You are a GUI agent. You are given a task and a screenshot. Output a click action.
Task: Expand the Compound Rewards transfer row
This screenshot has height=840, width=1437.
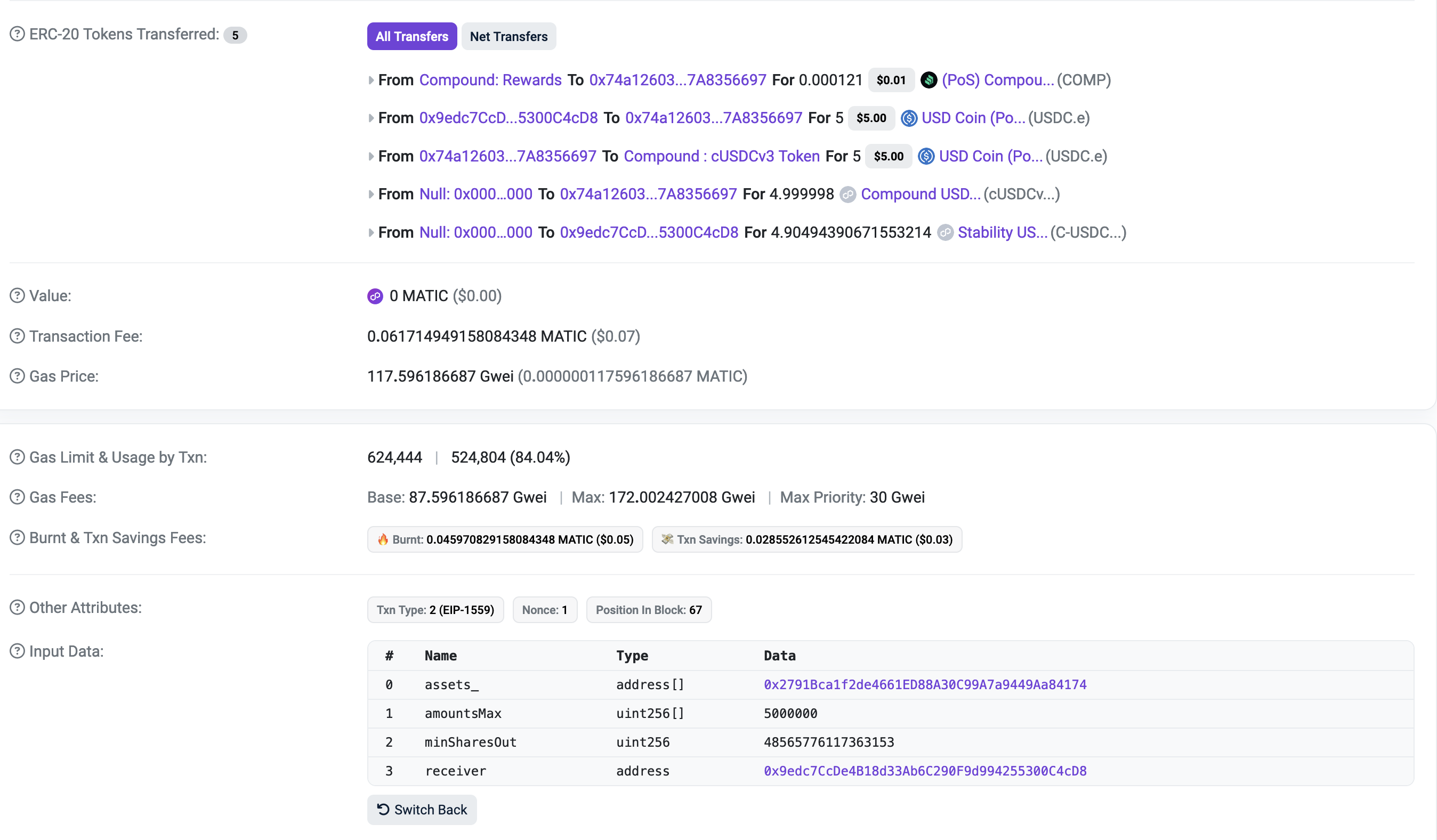371,80
